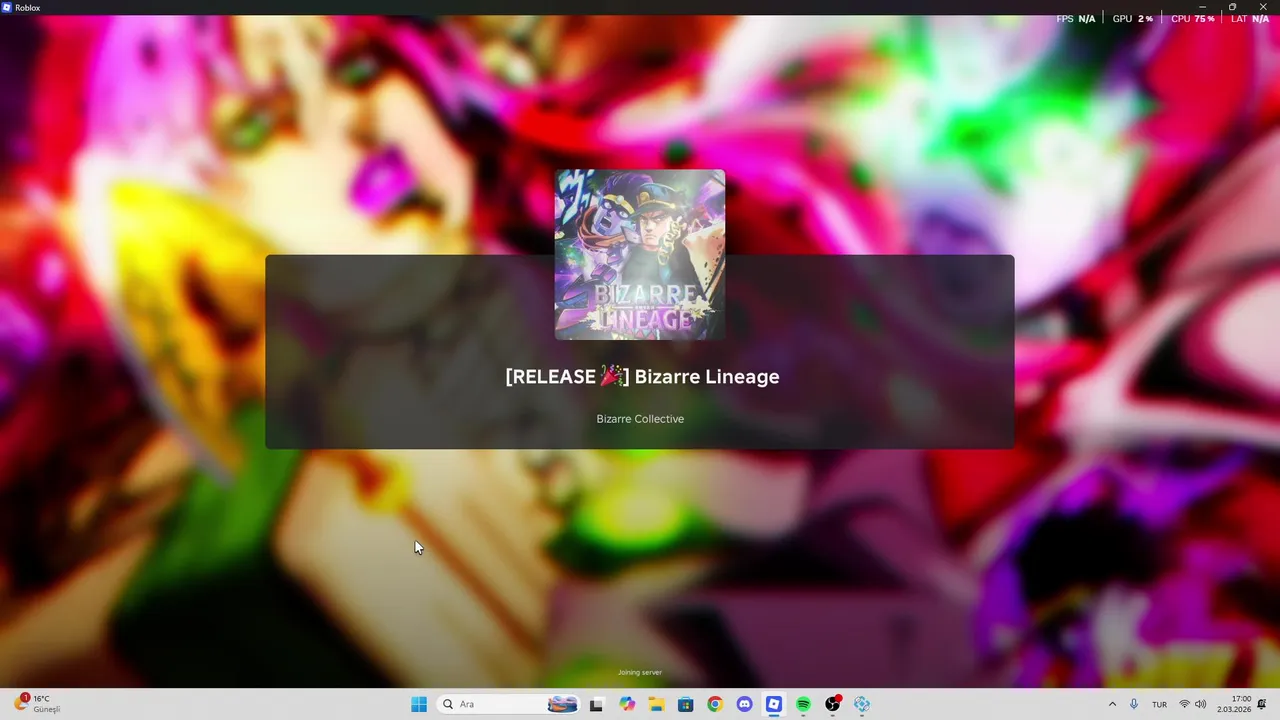The width and height of the screenshot is (1280, 720).
Task: Open the weather widget showing 16°C Güneşli
Action: pyautogui.click(x=38, y=704)
